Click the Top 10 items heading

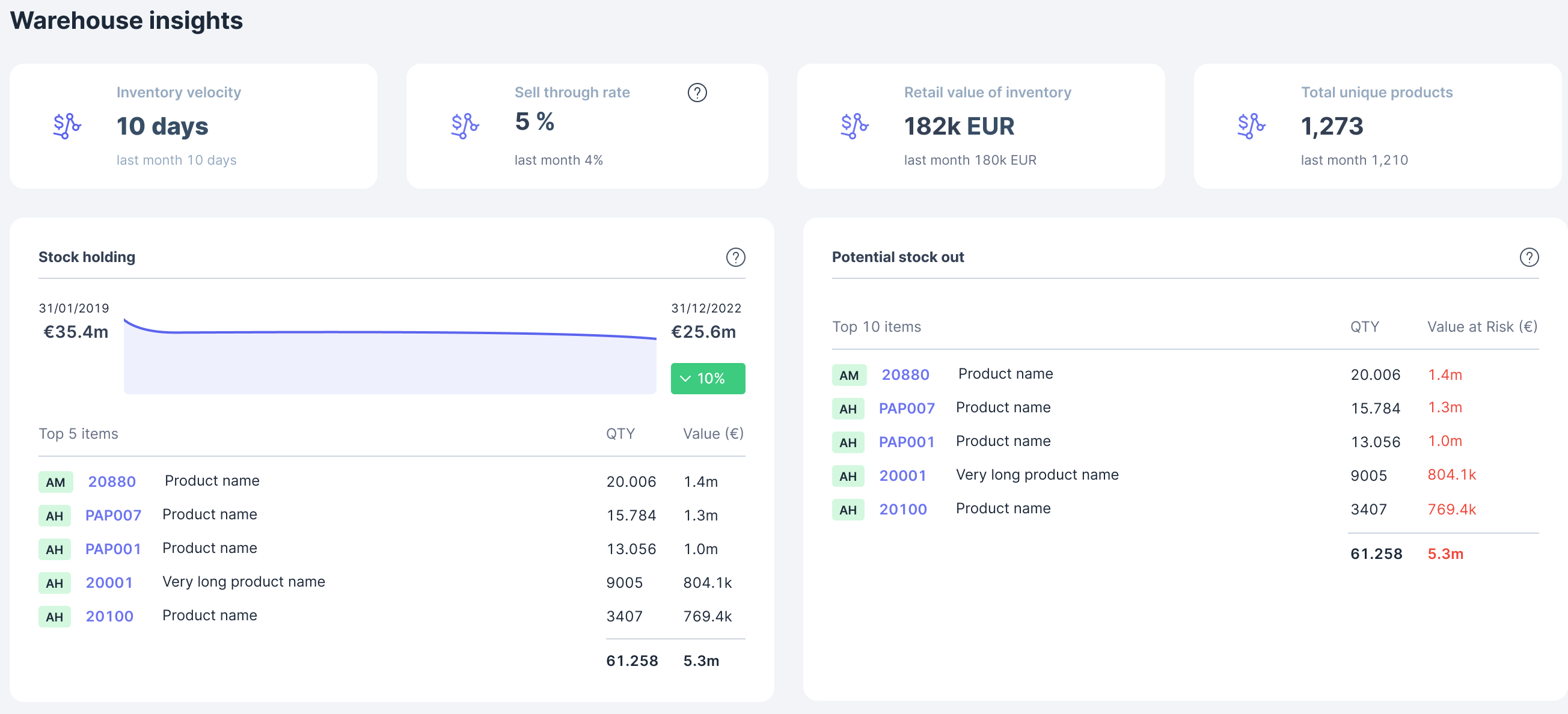876,327
